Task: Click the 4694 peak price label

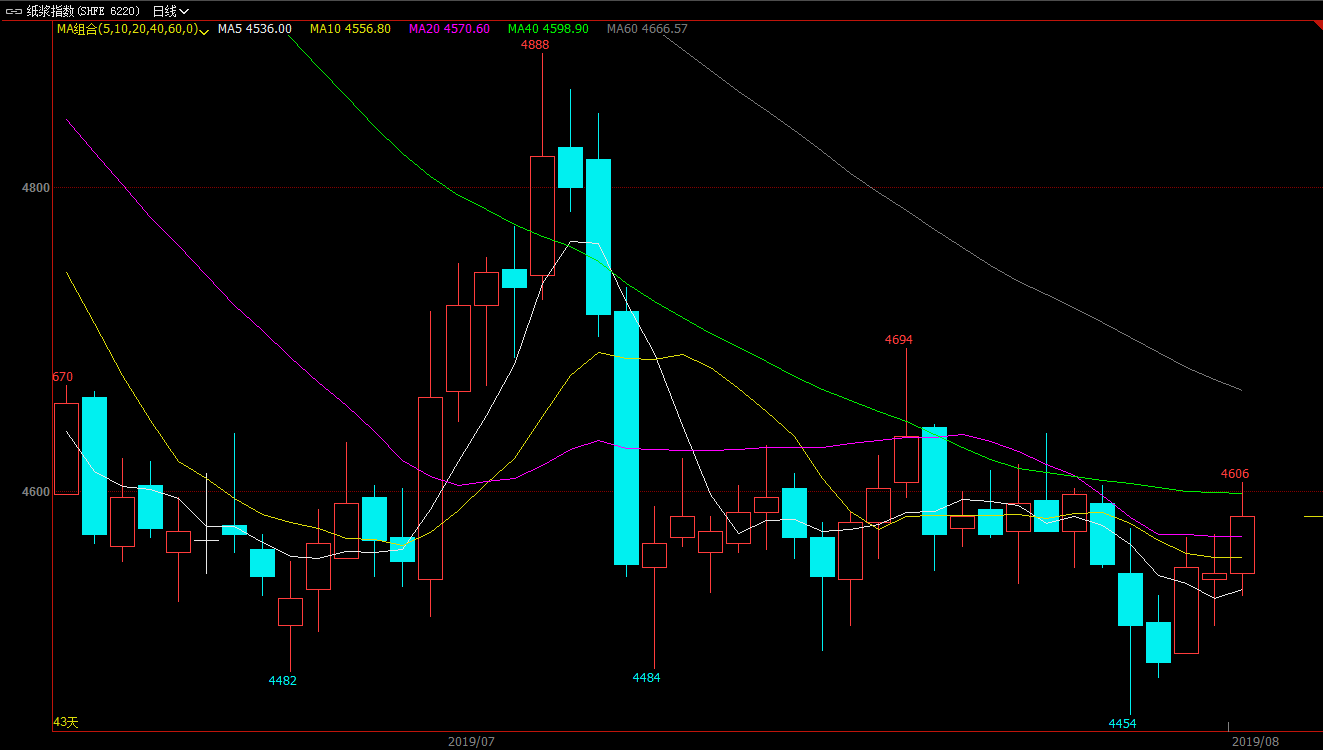Action: [x=899, y=340]
